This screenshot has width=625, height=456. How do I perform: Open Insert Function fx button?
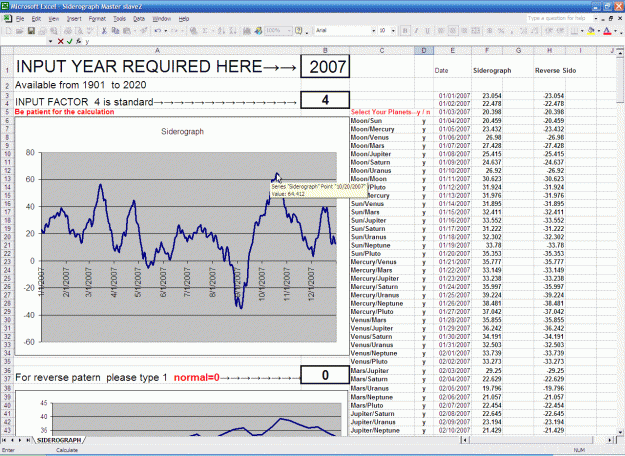click(79, 41)
